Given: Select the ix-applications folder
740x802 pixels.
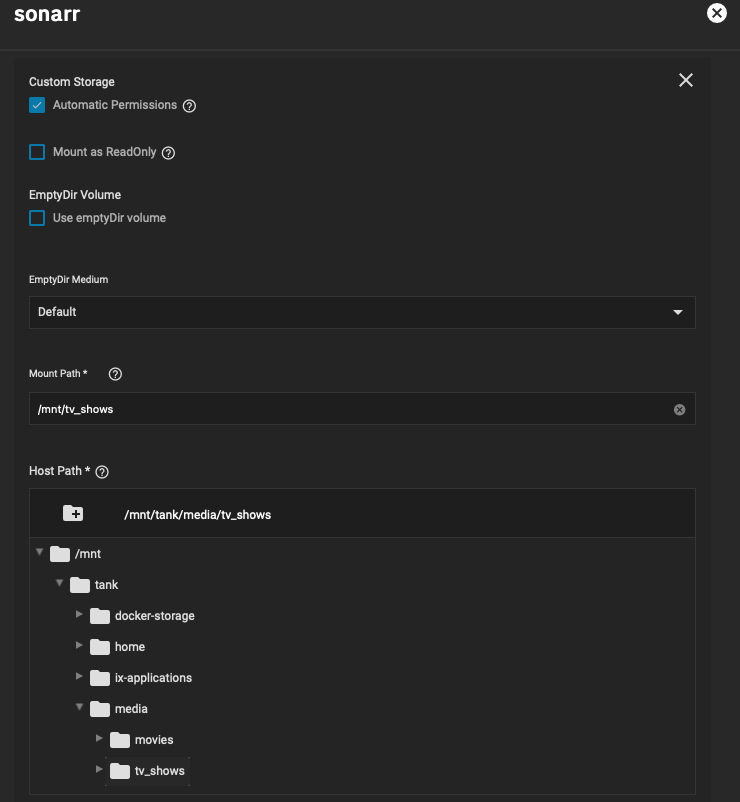Looking at the screenshot, I should point(141,678).
